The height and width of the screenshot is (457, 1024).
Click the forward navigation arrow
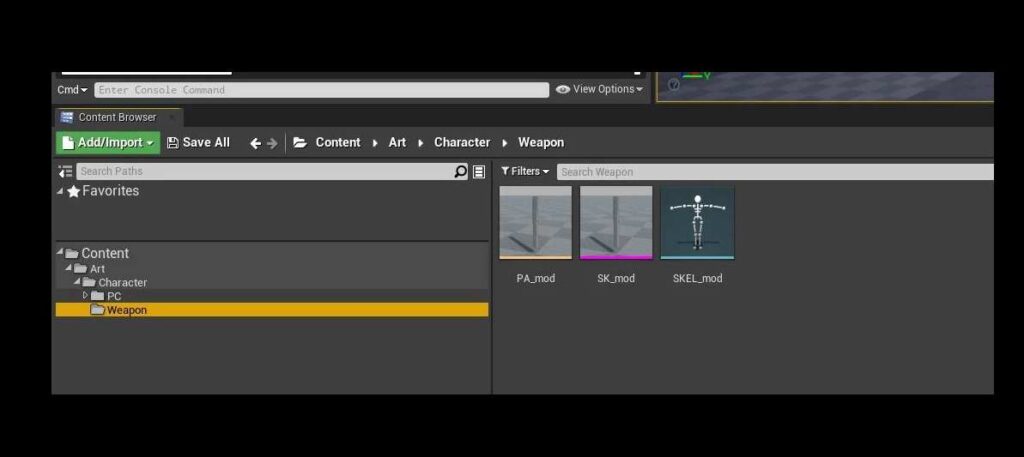tap(272, 143)
